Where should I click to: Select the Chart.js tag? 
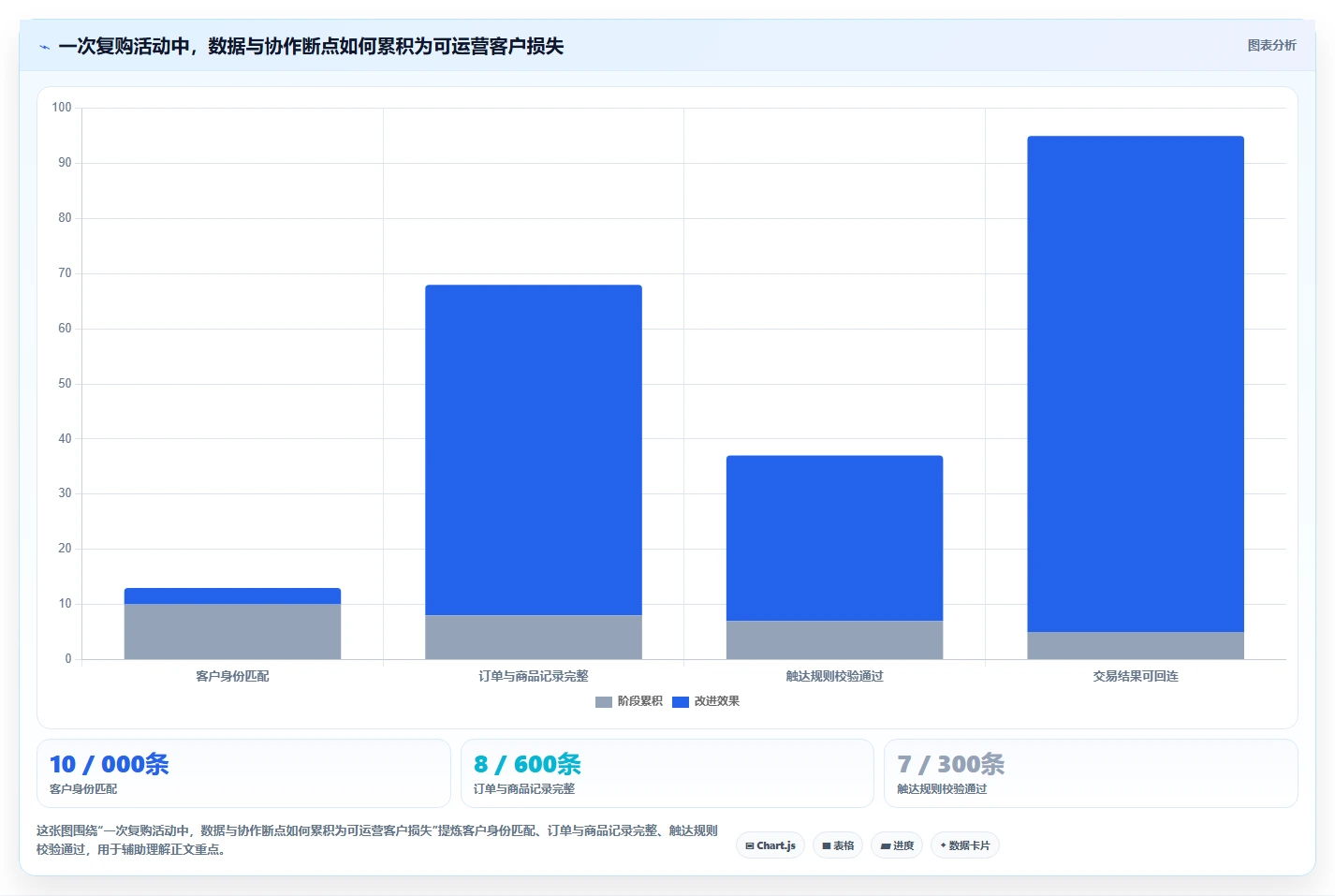tap(770, 845)
